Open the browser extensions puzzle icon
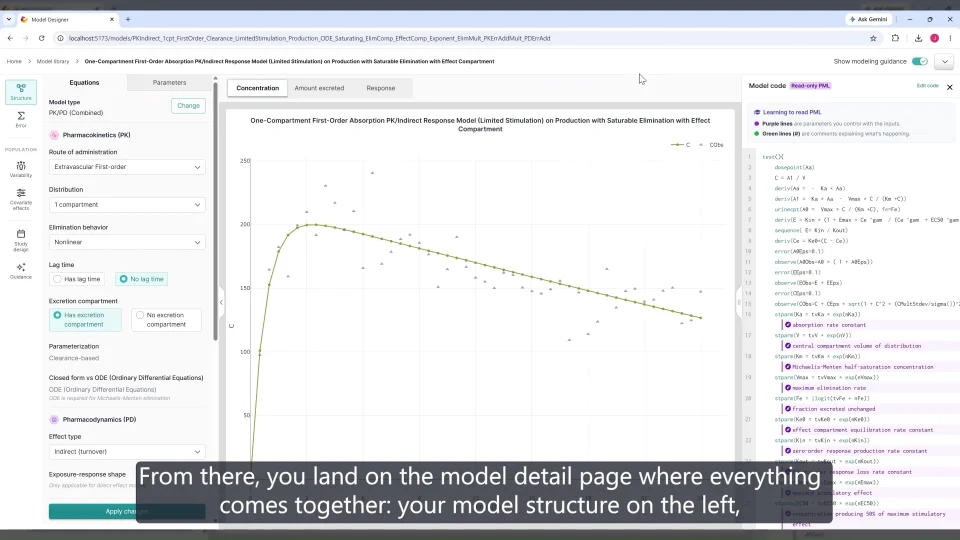This screenshot has width=960, height=540. [895, 38]
